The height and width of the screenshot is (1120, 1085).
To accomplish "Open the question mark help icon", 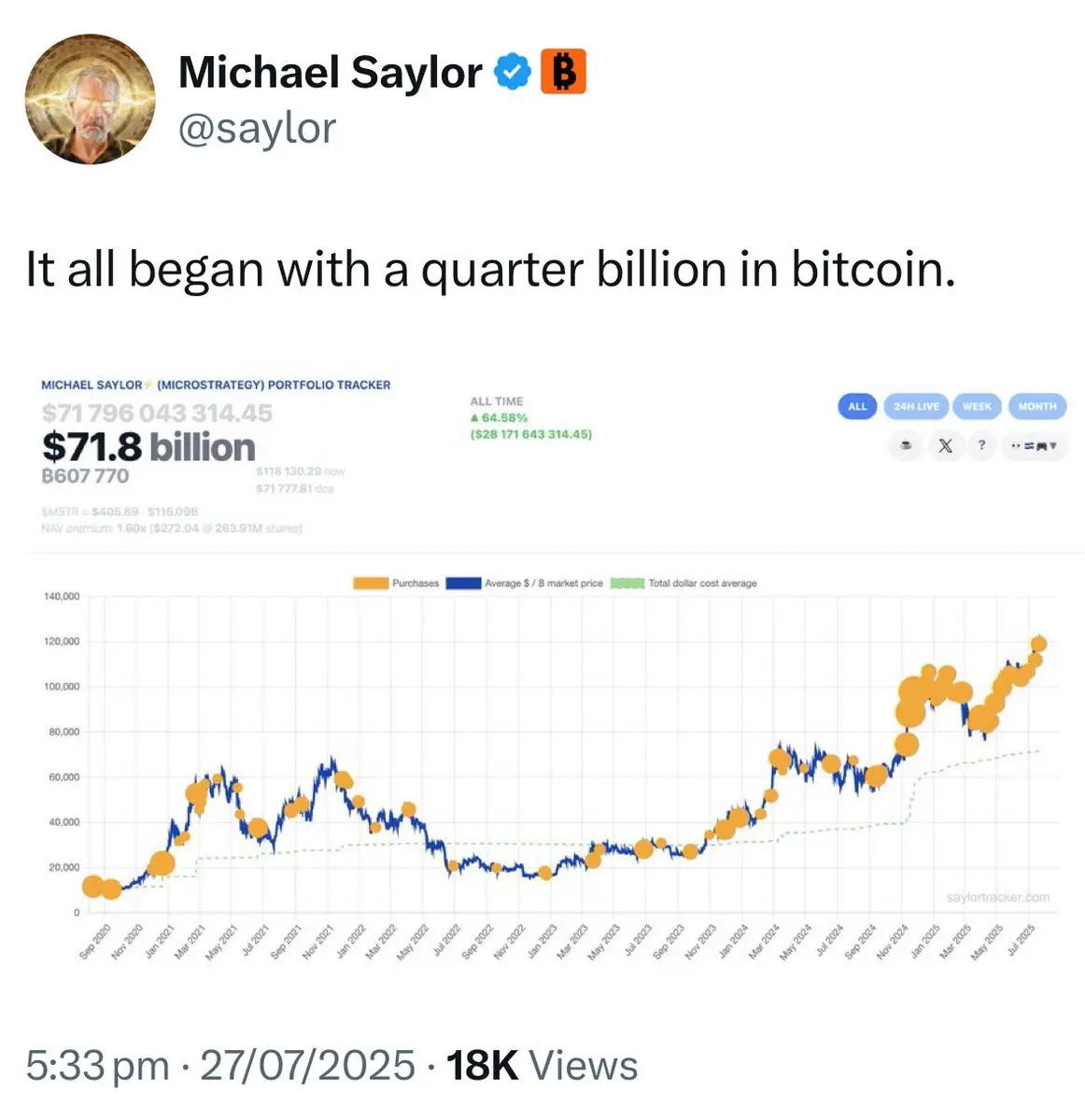I will click(981, 446).
